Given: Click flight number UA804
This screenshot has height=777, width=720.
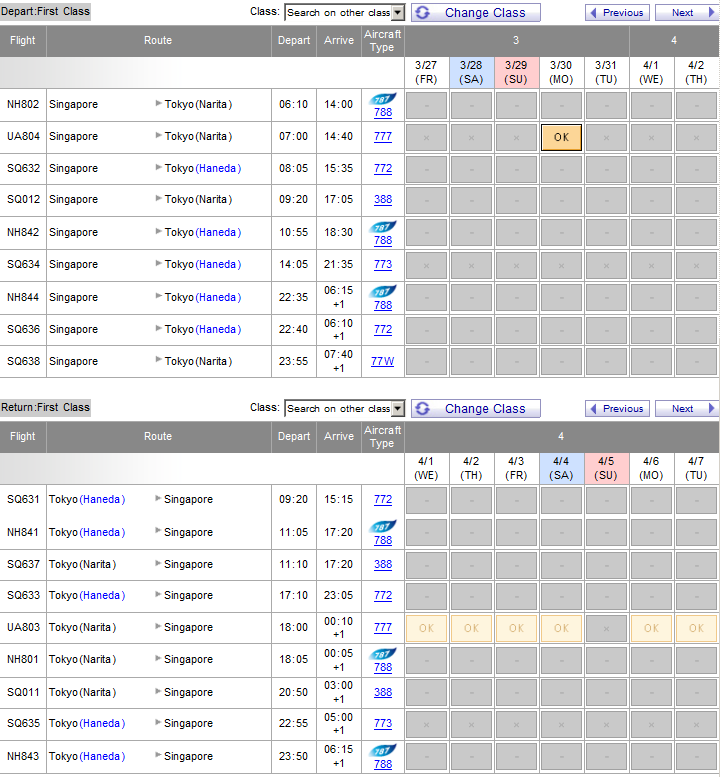Looking at the screenshot, I should tap(23, 136).
